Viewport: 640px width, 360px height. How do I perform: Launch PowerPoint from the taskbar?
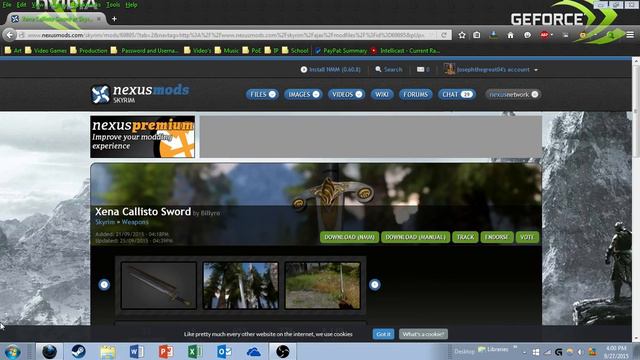[x=166, y=351]
